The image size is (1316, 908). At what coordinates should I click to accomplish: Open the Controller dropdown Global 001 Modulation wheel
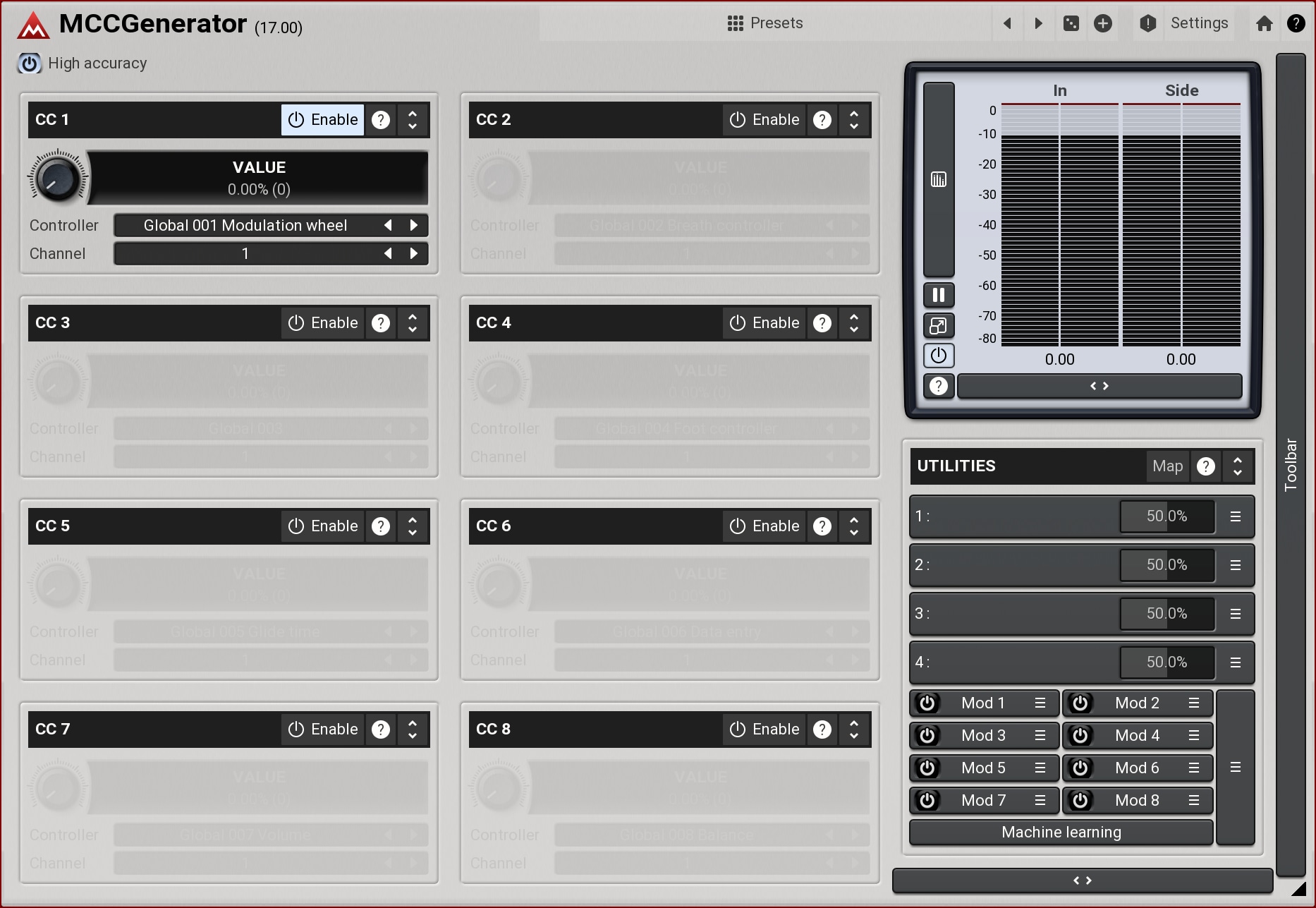pyautogui.click(x=245, y=226)
